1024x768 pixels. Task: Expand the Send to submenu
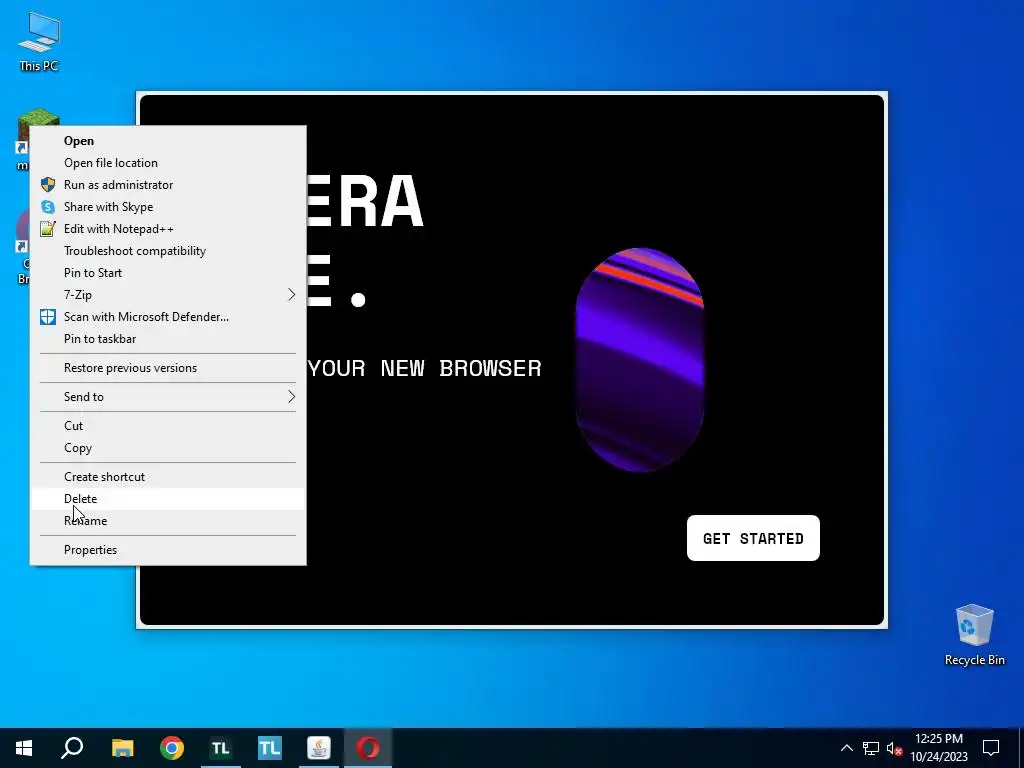(x=168, y=396)
